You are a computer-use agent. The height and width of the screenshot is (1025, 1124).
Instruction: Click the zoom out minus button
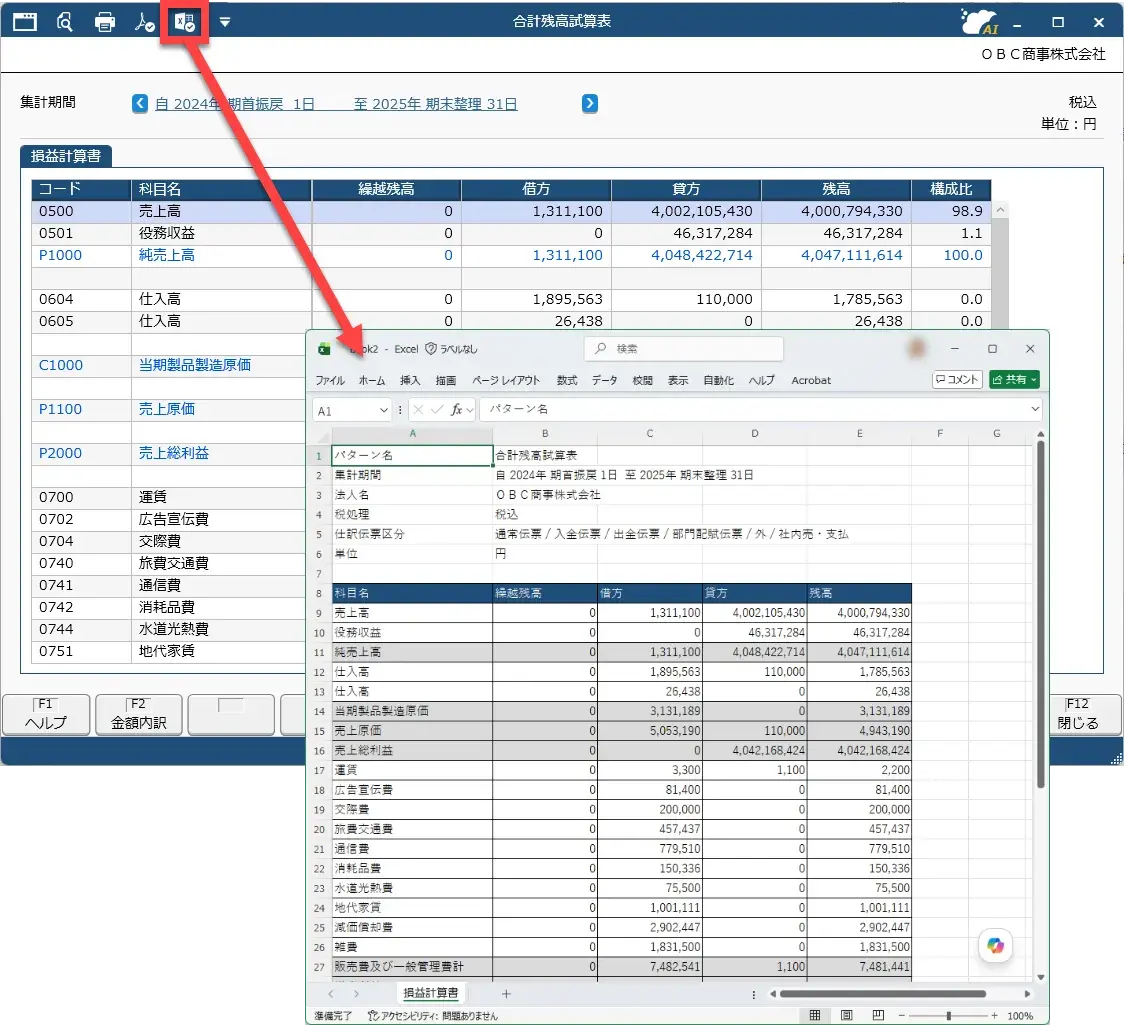pos(902,1016)
